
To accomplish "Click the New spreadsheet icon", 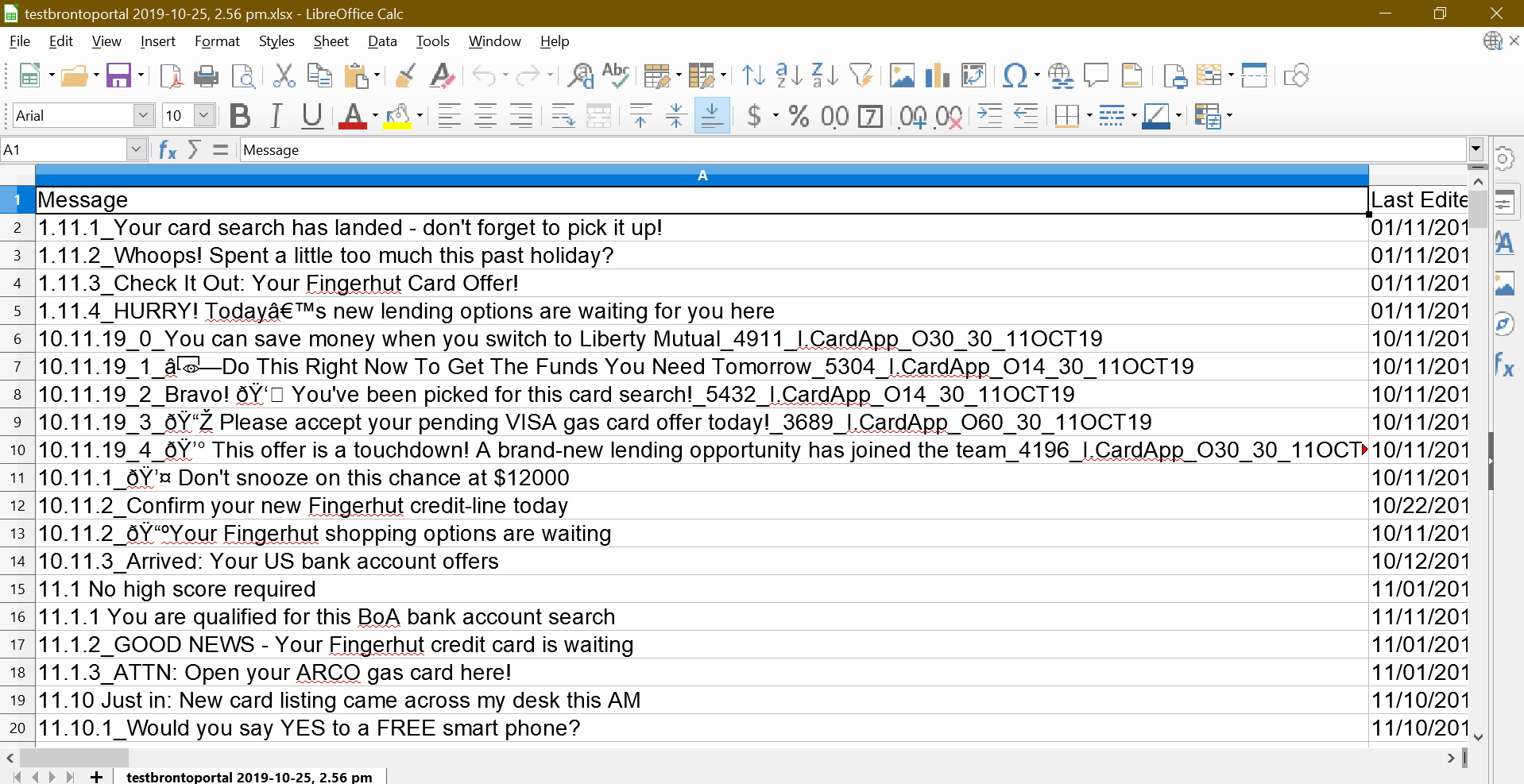I will click(29, 75).
